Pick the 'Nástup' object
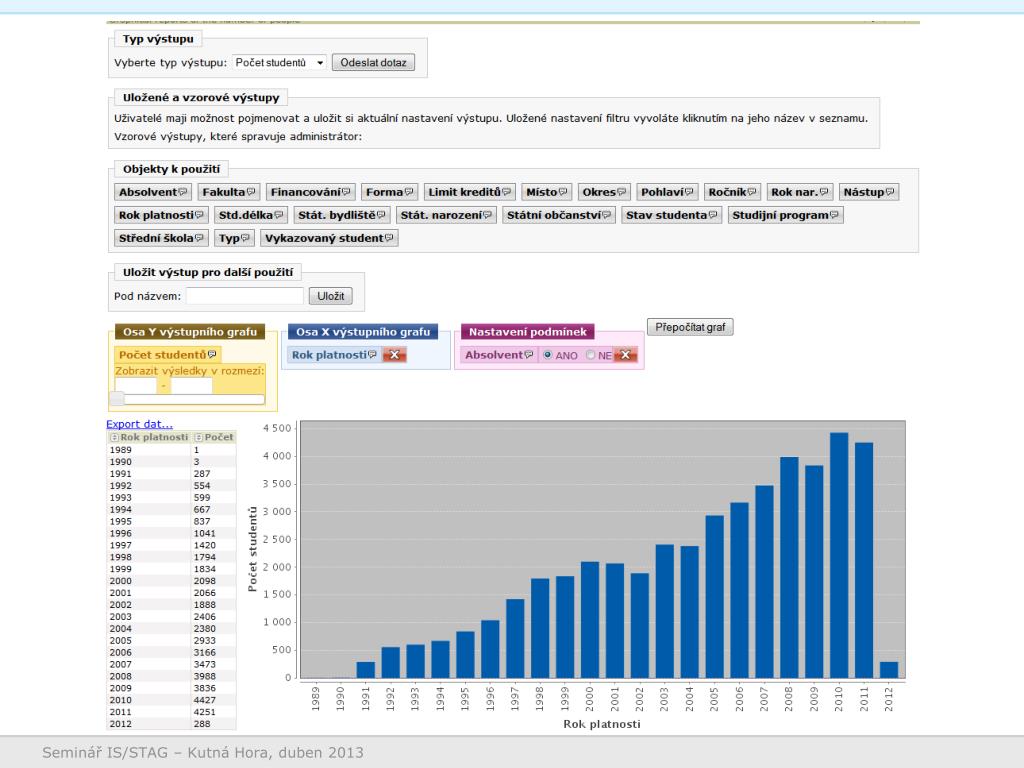 (869, 192)
